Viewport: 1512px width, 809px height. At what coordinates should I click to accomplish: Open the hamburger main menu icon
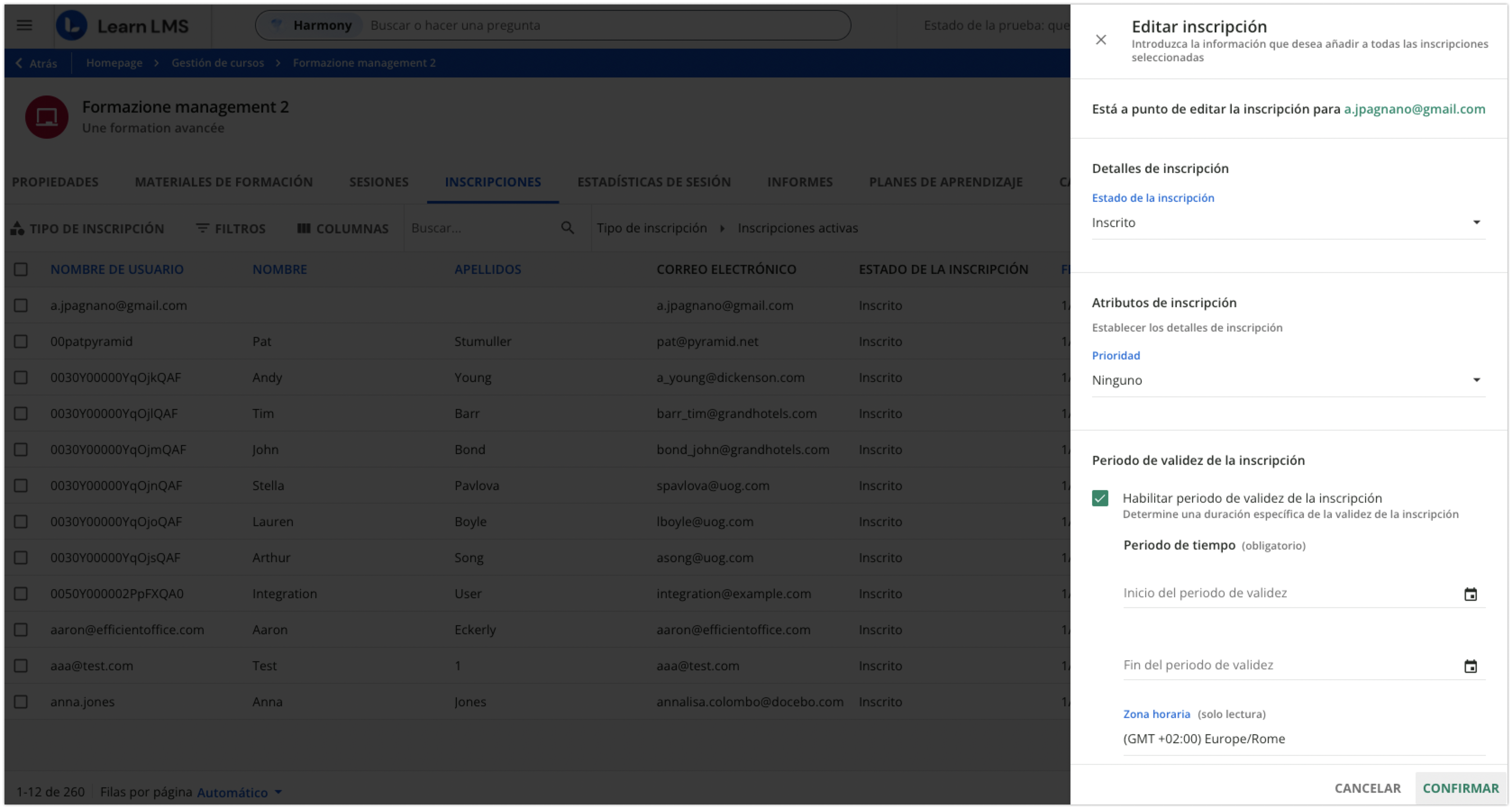click(24, 25)
